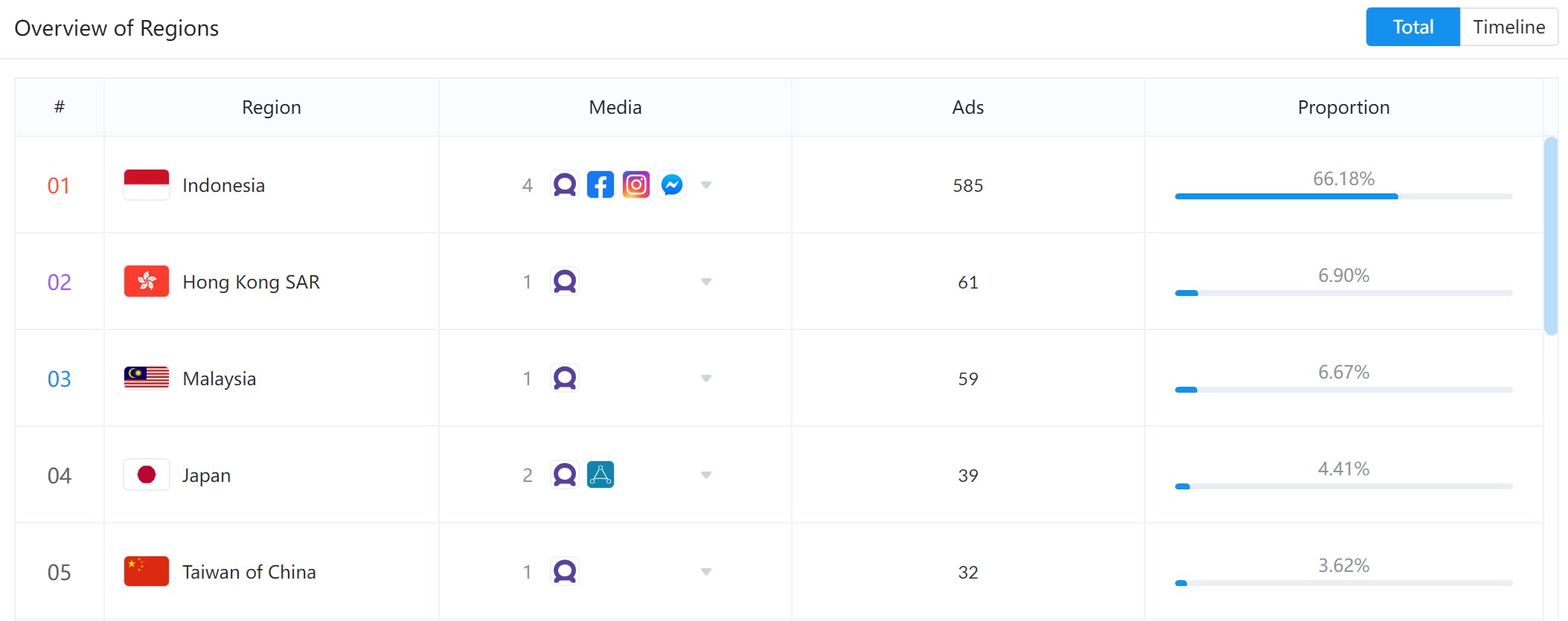The image size is (1568, 621).
Task: Click the 59 ads count
Action: click(x=968, y=379)
